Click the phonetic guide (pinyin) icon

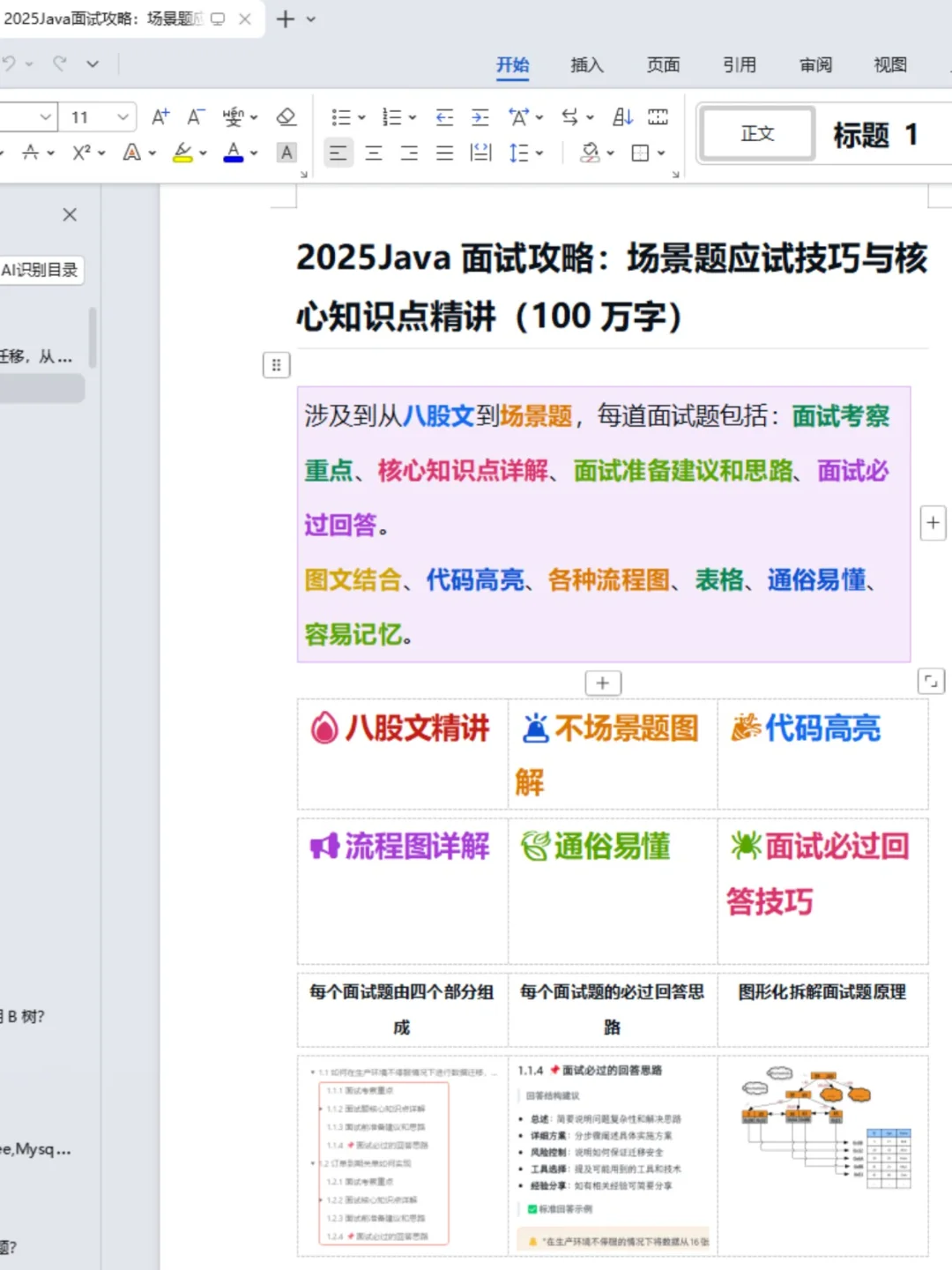[x=233, y=116]
